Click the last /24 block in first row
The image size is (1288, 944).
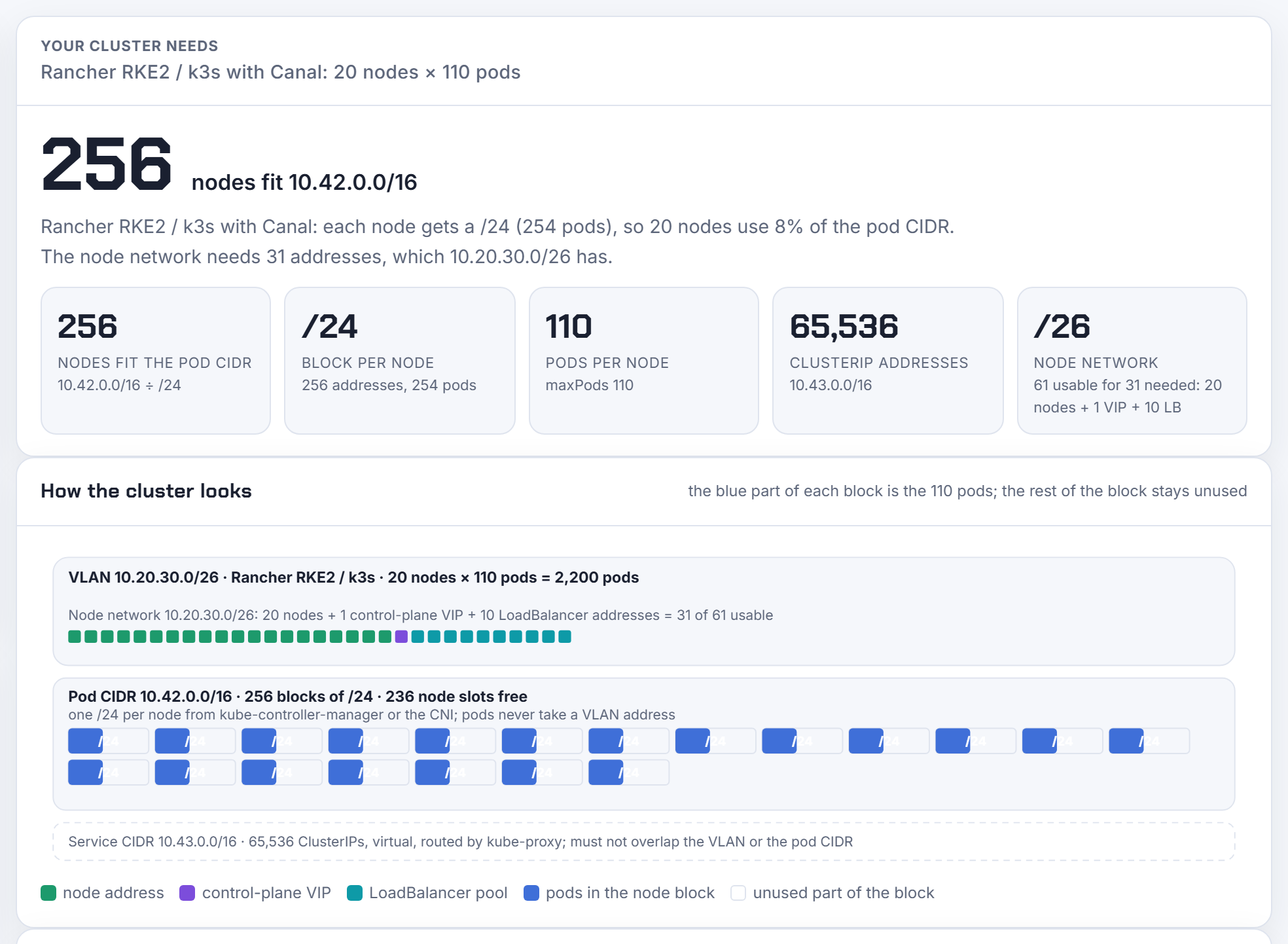coord(1149,741)
